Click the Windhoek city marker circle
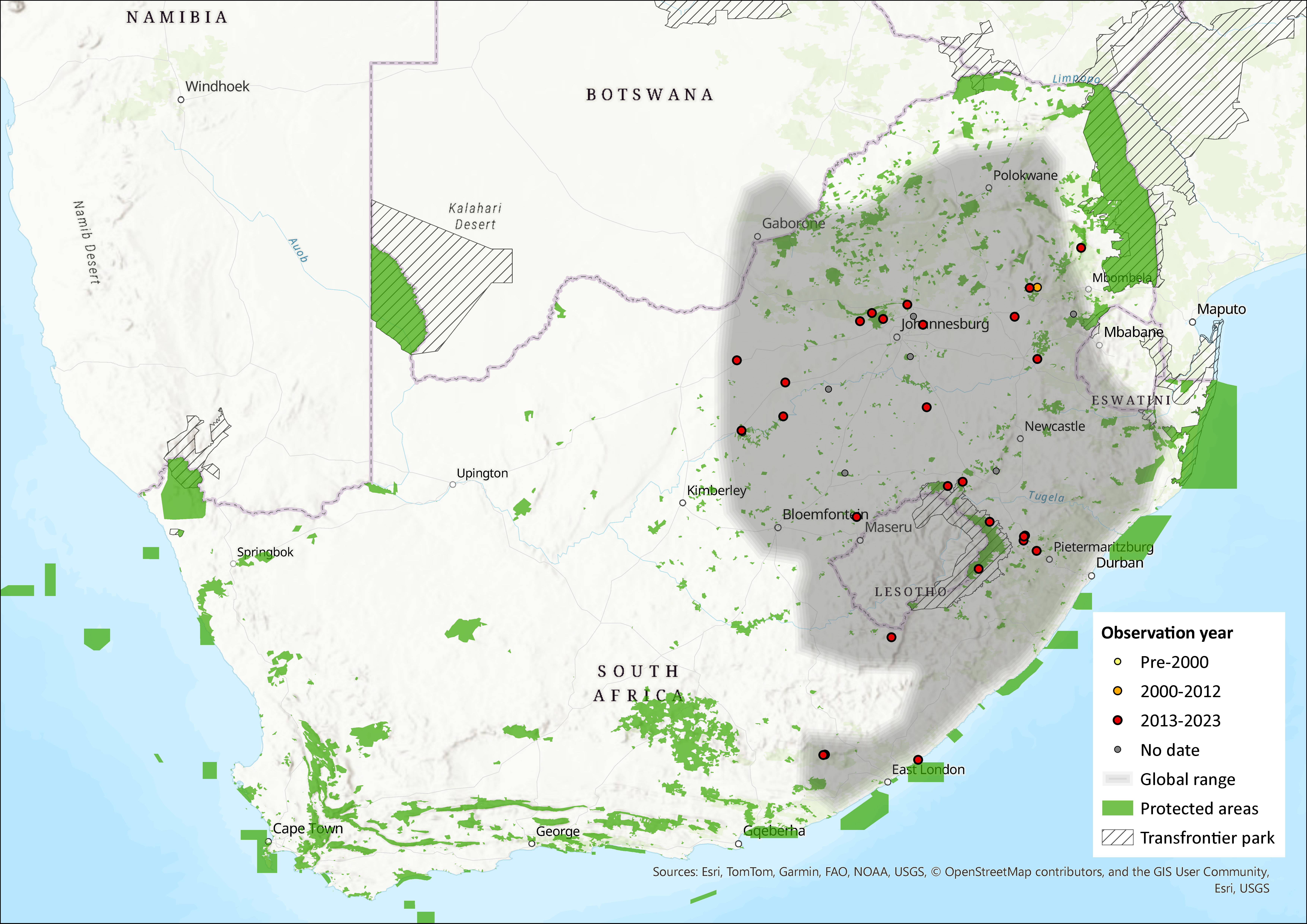This screenshot has height=924, width=1307. click(181, 100)
